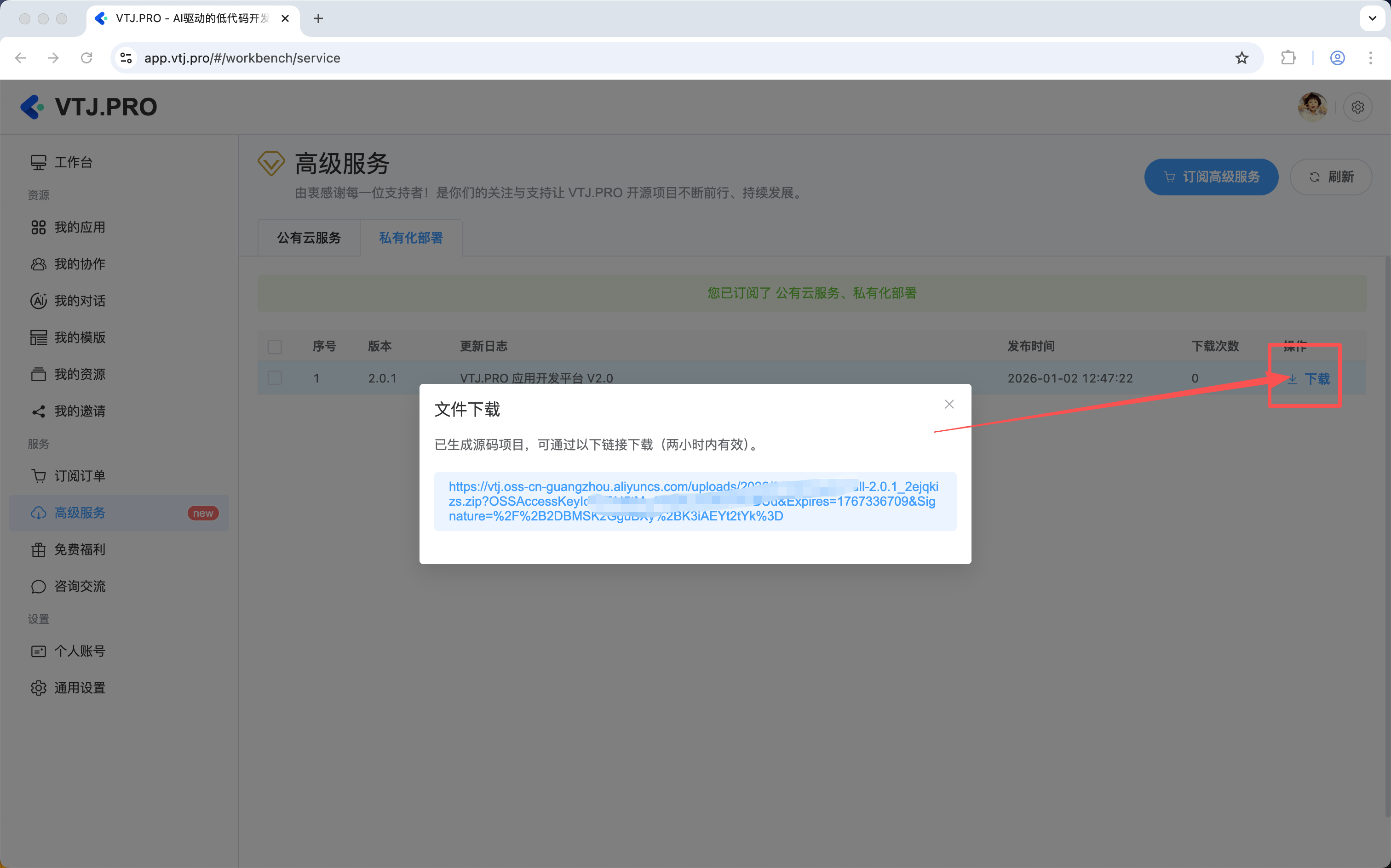Select the 私有化部署 tab
Image resolution: width=1391 pixels, height=868 pixels.
[x=411, y=238]
